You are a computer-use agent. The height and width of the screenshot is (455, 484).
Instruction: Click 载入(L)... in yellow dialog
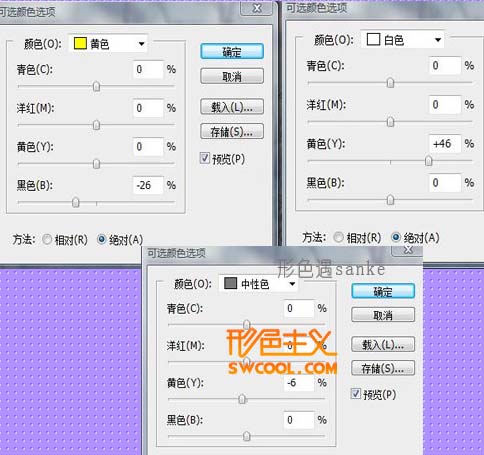[x=232, y=107]
